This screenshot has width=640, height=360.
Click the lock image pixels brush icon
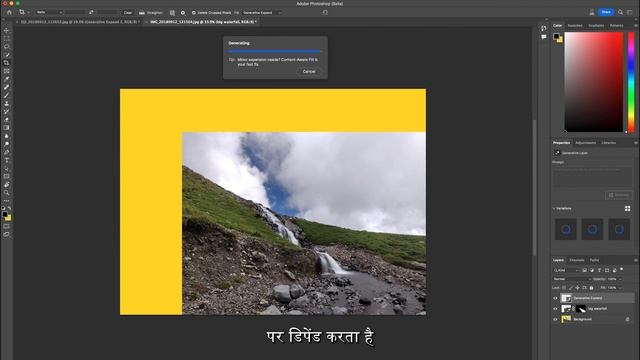coord(571,288)
